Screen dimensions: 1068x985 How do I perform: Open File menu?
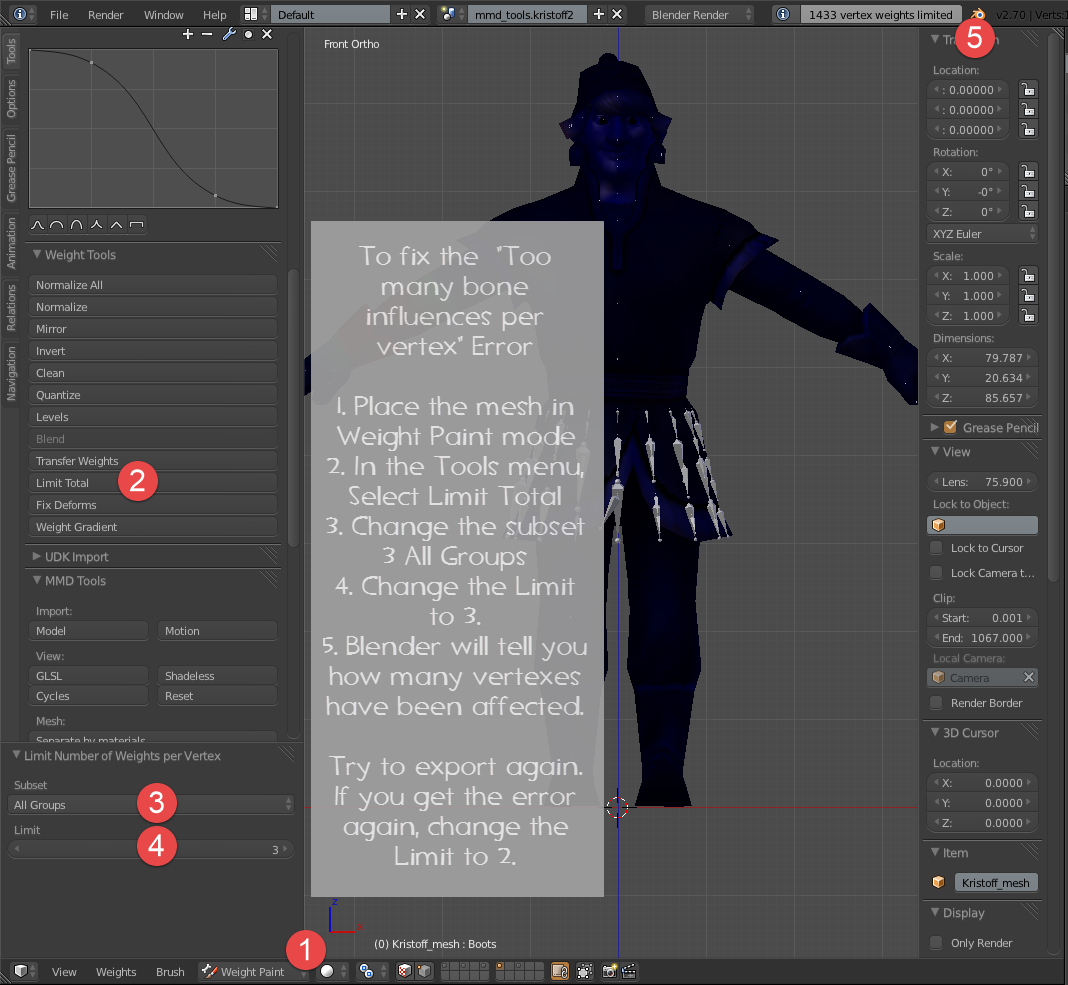coord(59,14)
